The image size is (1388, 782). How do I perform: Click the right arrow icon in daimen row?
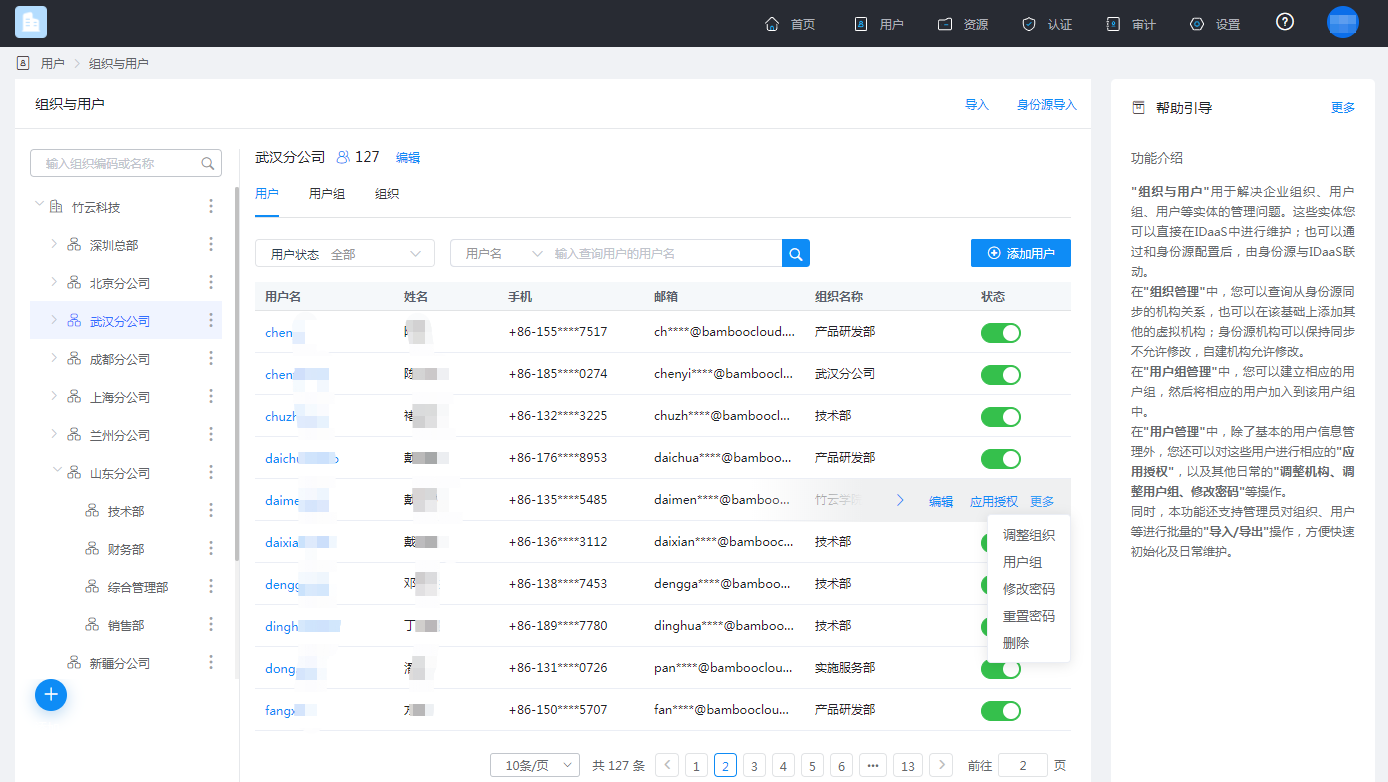[900, 500]
